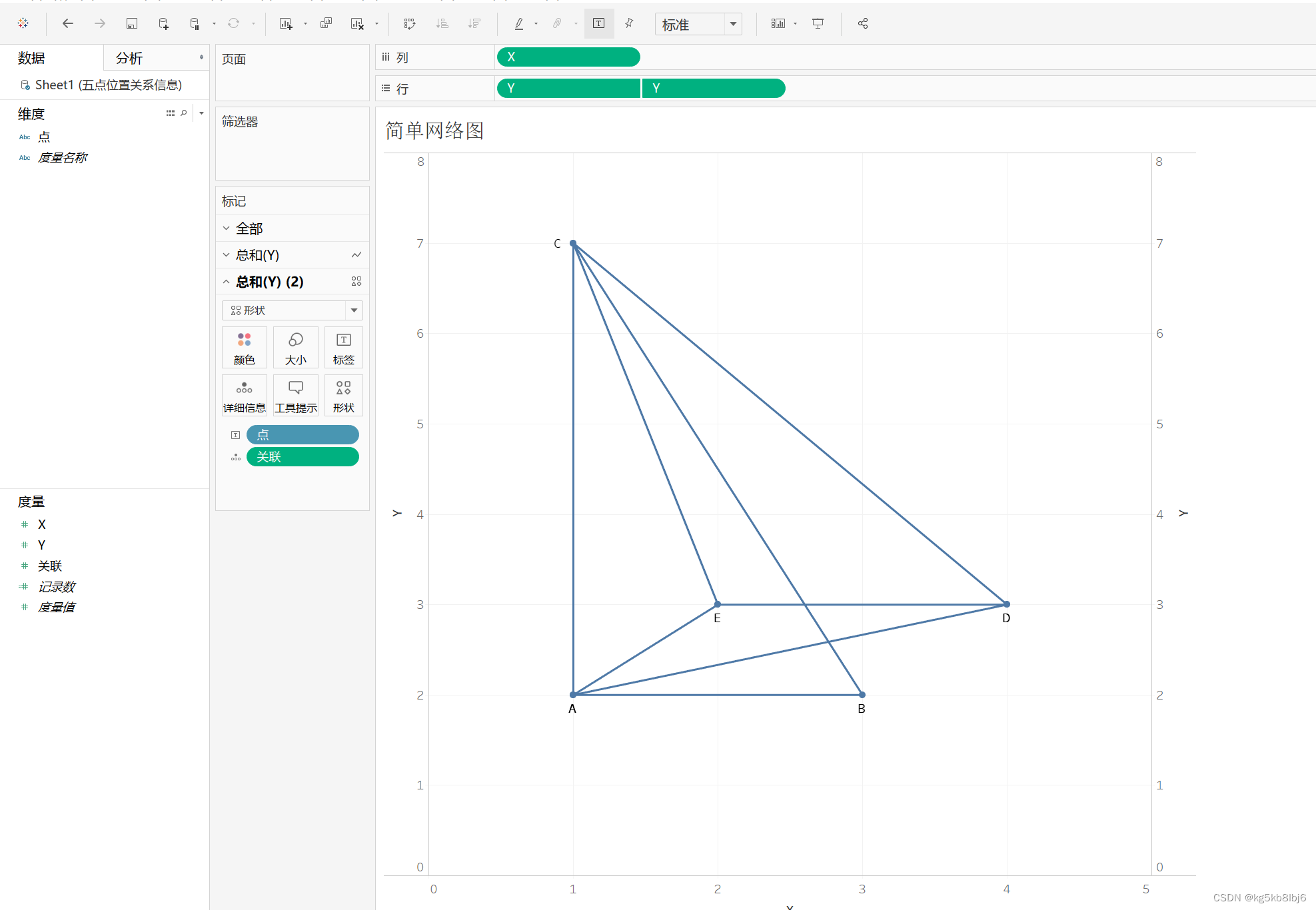This screenshot has height=910, width=1316.
Task: Click the Tableau start page logo icon
Action: click(23, 23)
